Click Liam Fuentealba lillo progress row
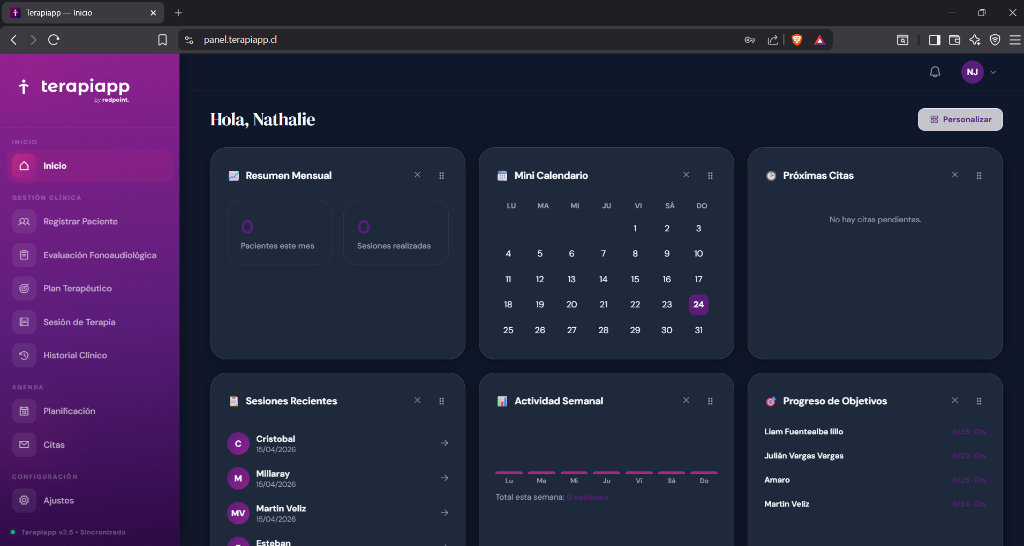Viewport: 1024px width, 546px height. (875, 432)
